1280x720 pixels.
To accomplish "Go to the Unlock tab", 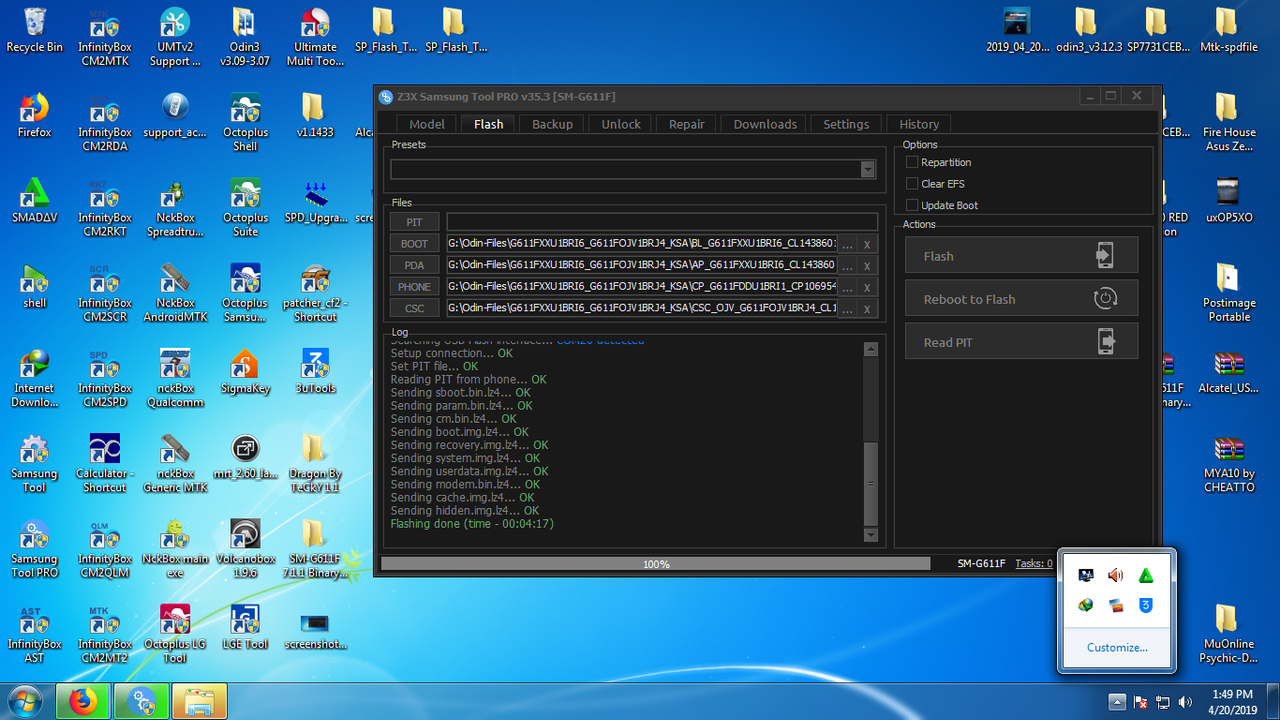I will coord(621,124).
